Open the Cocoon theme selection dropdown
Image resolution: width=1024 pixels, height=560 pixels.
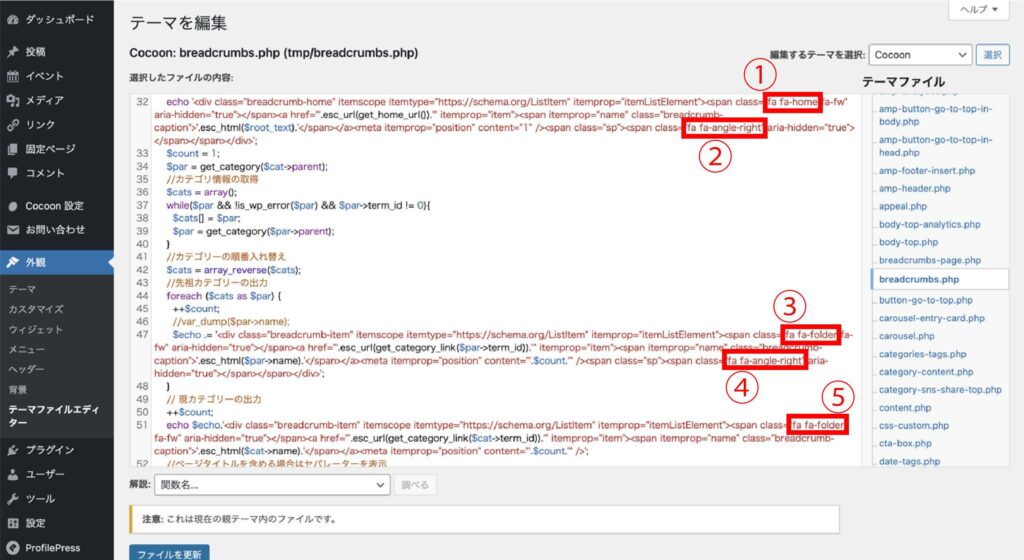[x=920, y=55]
